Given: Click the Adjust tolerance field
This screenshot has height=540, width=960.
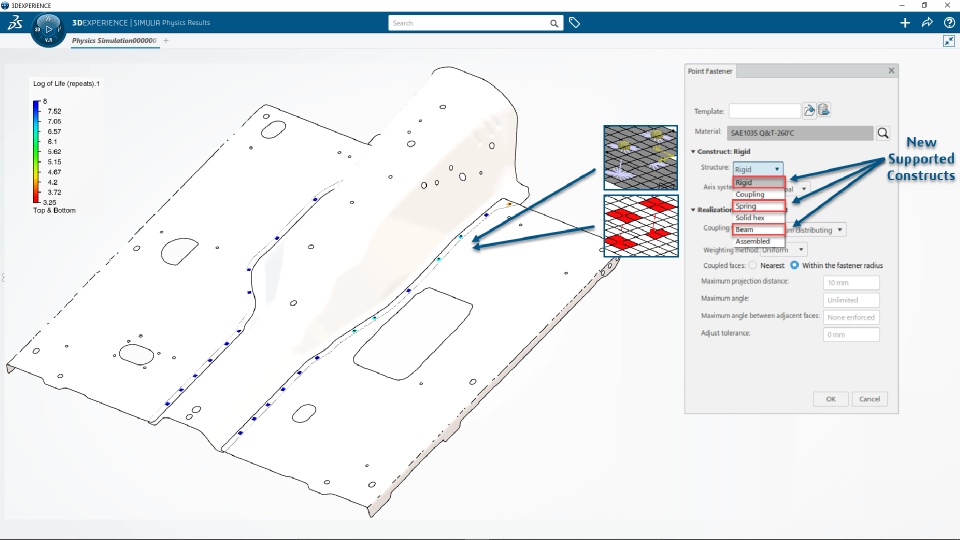Looking at the screenshot, I should [x=851, y=334].
